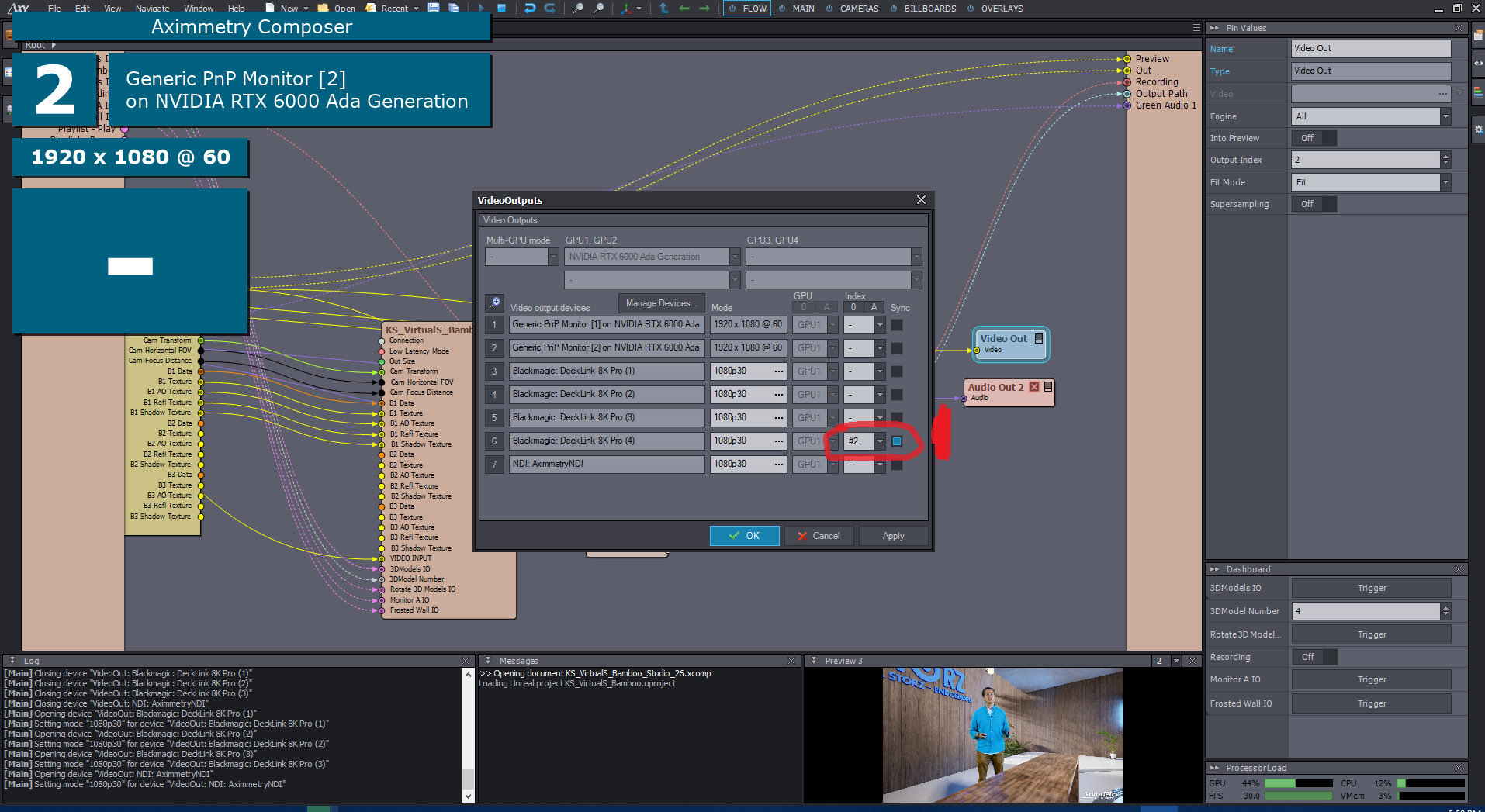Collapse the Pin Values panel arrows icon
This screenshot has height=812, width=1485.
[x=1214, y=28]
